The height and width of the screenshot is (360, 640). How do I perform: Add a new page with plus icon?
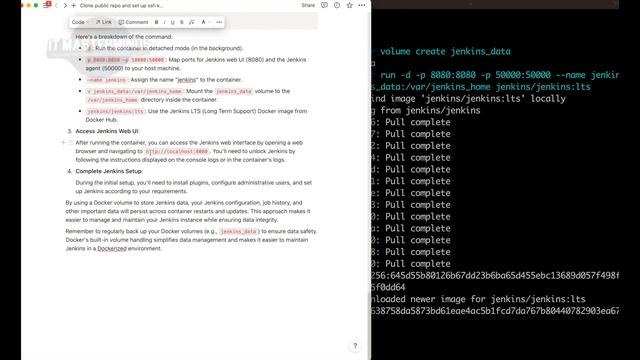73,6
